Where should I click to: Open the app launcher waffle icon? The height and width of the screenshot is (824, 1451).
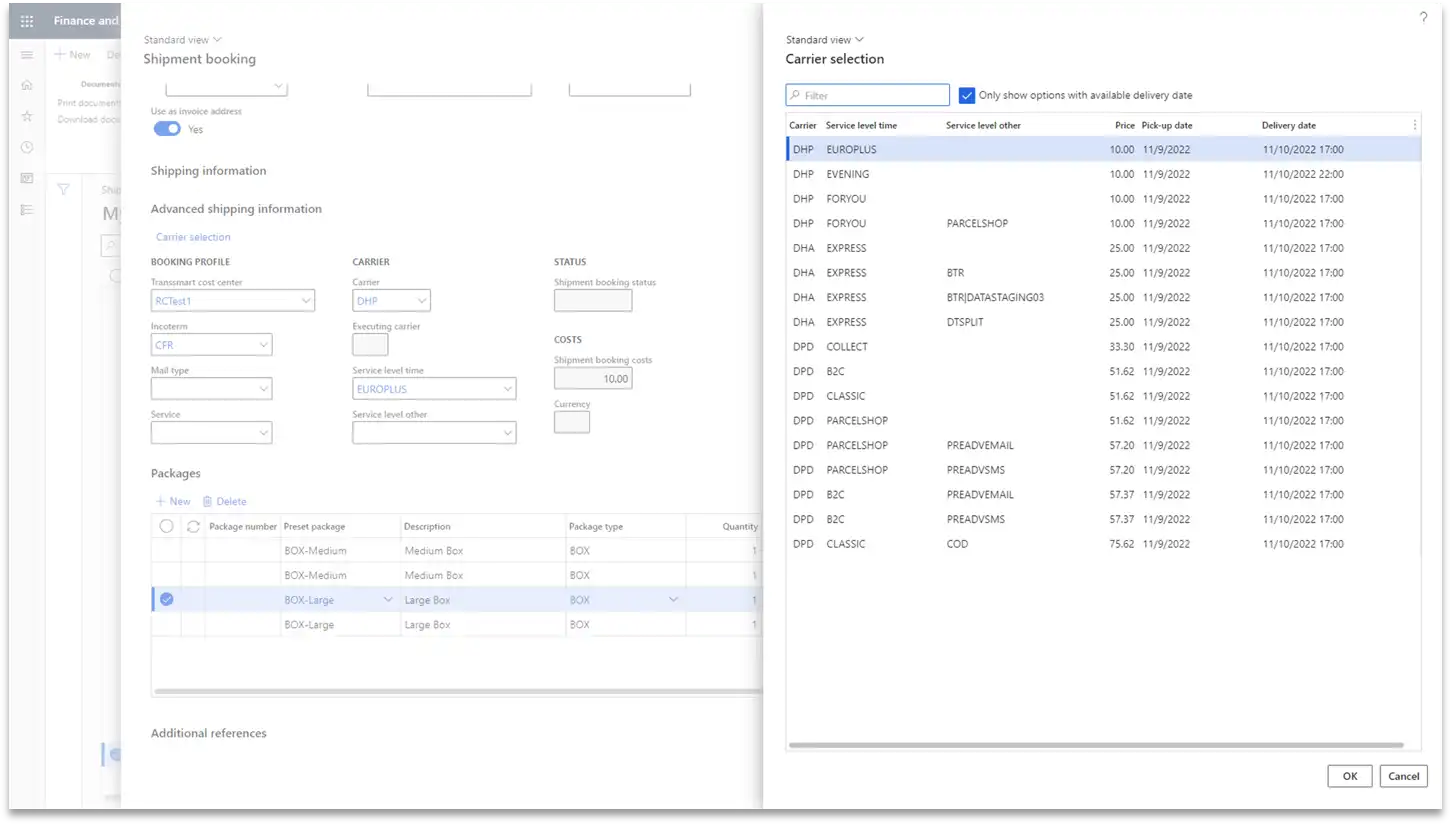click(x=27, y=20)
